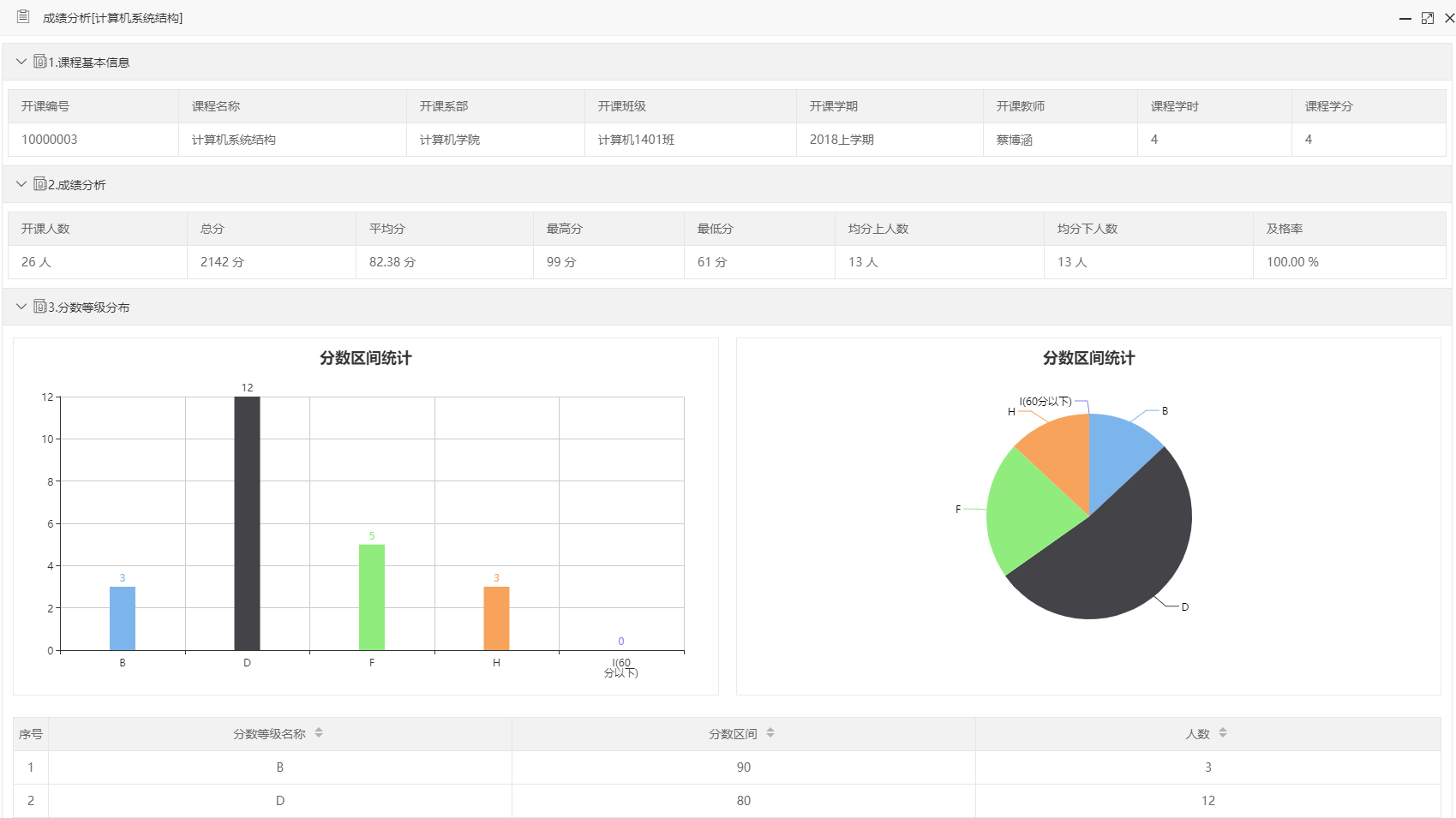Collapse the 1.课程基本信息 section chevron
Screen dimensions: 1456x818
click(x=21, y=62)
